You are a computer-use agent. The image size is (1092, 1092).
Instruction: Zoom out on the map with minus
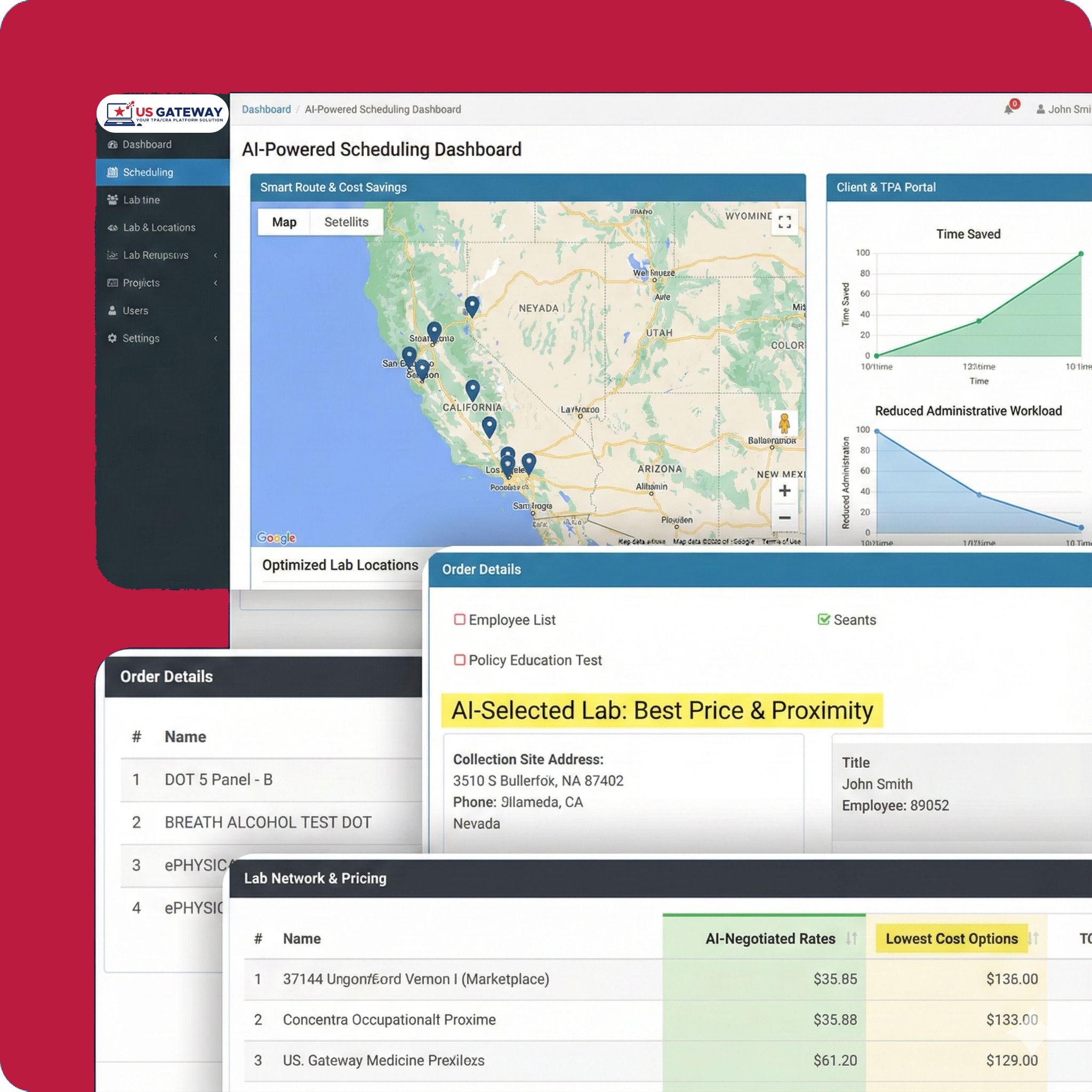tap(784, 518)
